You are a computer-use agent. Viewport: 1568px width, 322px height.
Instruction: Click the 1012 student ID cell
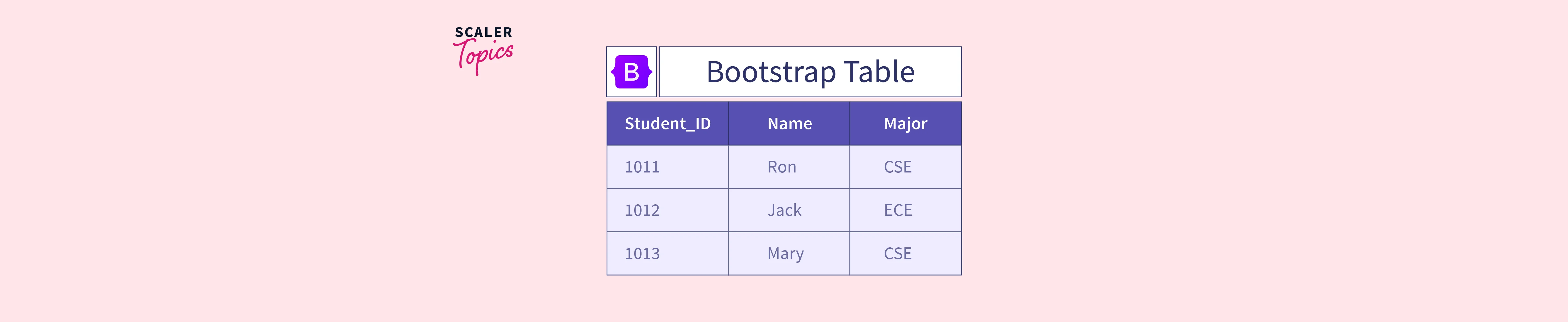(642, 210)
